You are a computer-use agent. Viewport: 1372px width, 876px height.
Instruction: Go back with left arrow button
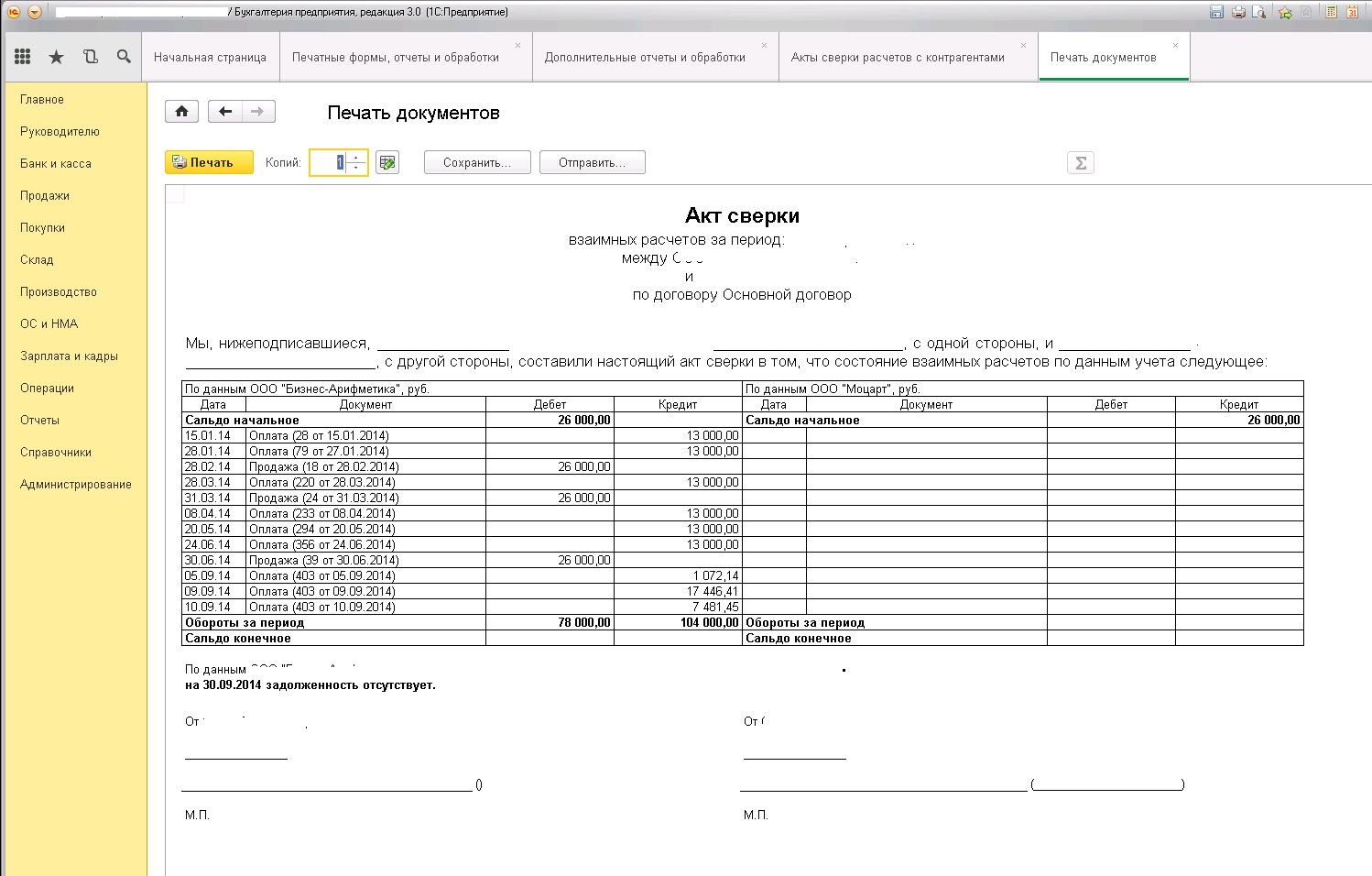pos(225,112)
